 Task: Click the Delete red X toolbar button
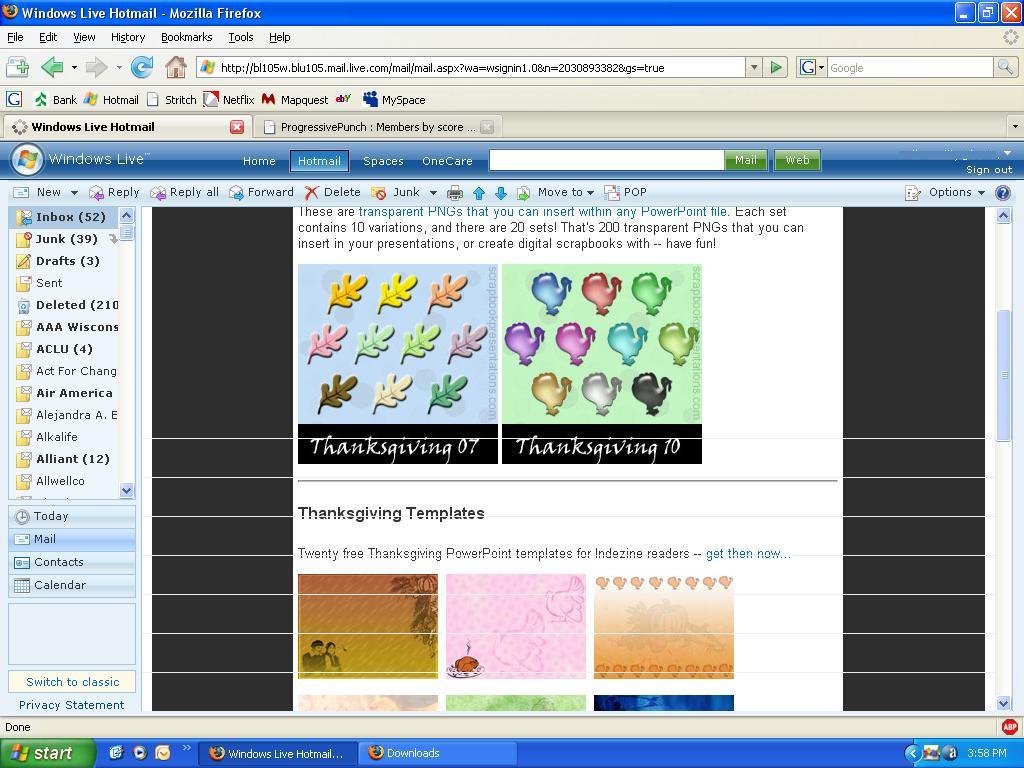(332, 192)
